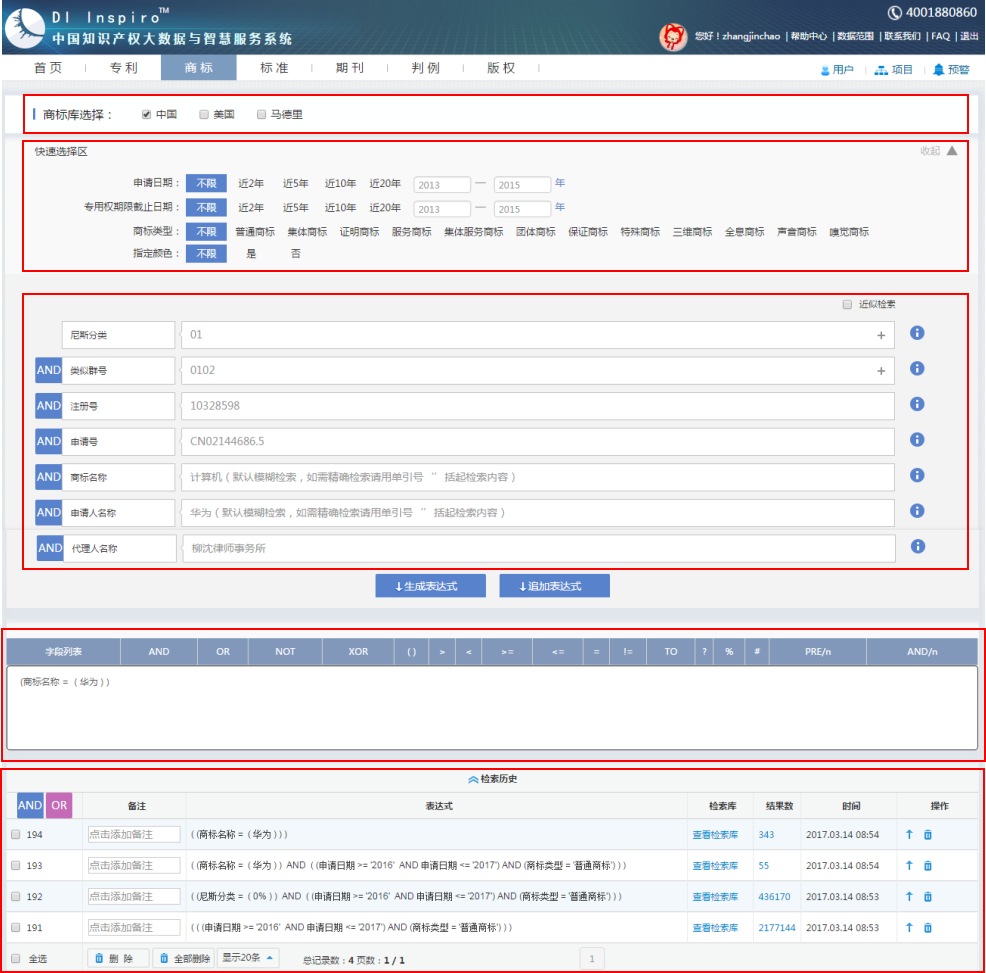Open the 显示20条 page size dropdown
The image size is (986, 973).
[248, 958]
